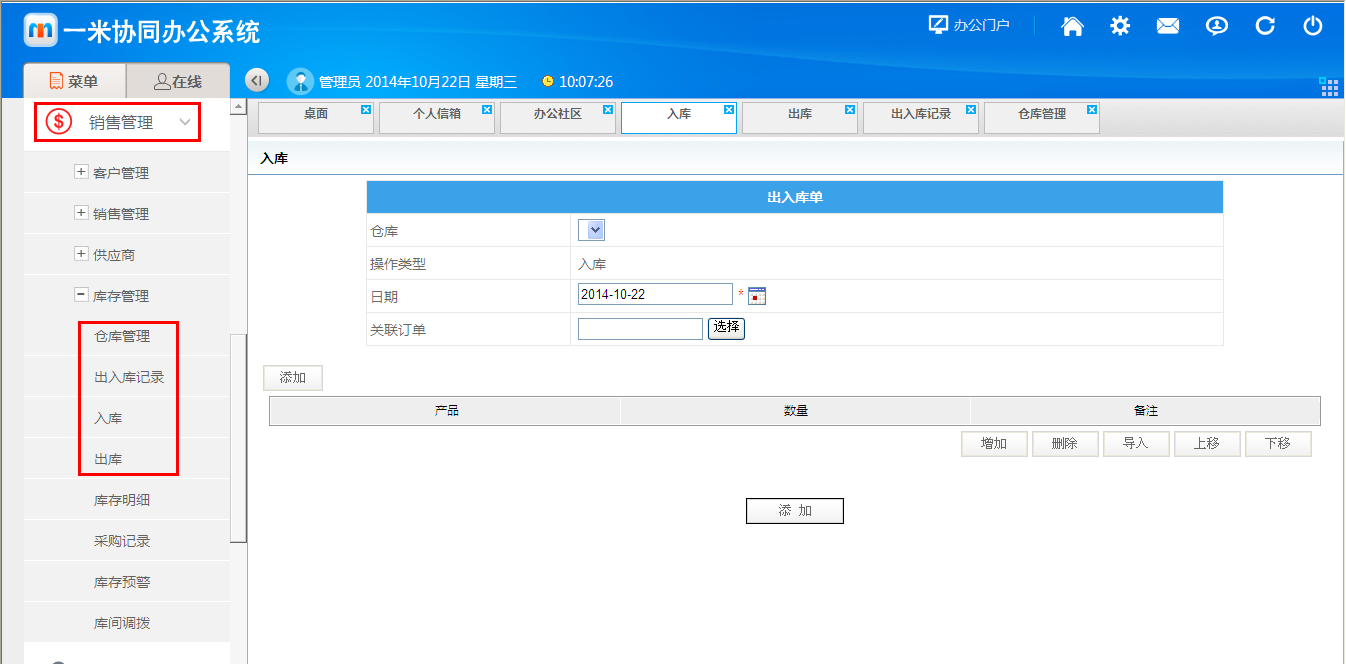Close the 出库 tab
The height and width of the screenshot is (664, 1346).
(x=850, y=109)
